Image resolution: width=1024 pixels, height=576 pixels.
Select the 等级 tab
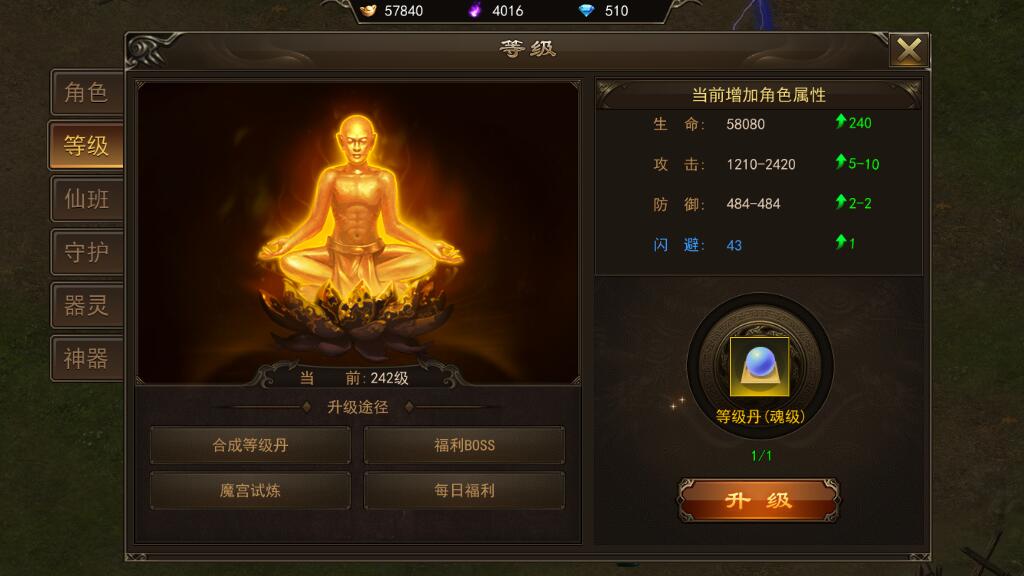[86, 146]
